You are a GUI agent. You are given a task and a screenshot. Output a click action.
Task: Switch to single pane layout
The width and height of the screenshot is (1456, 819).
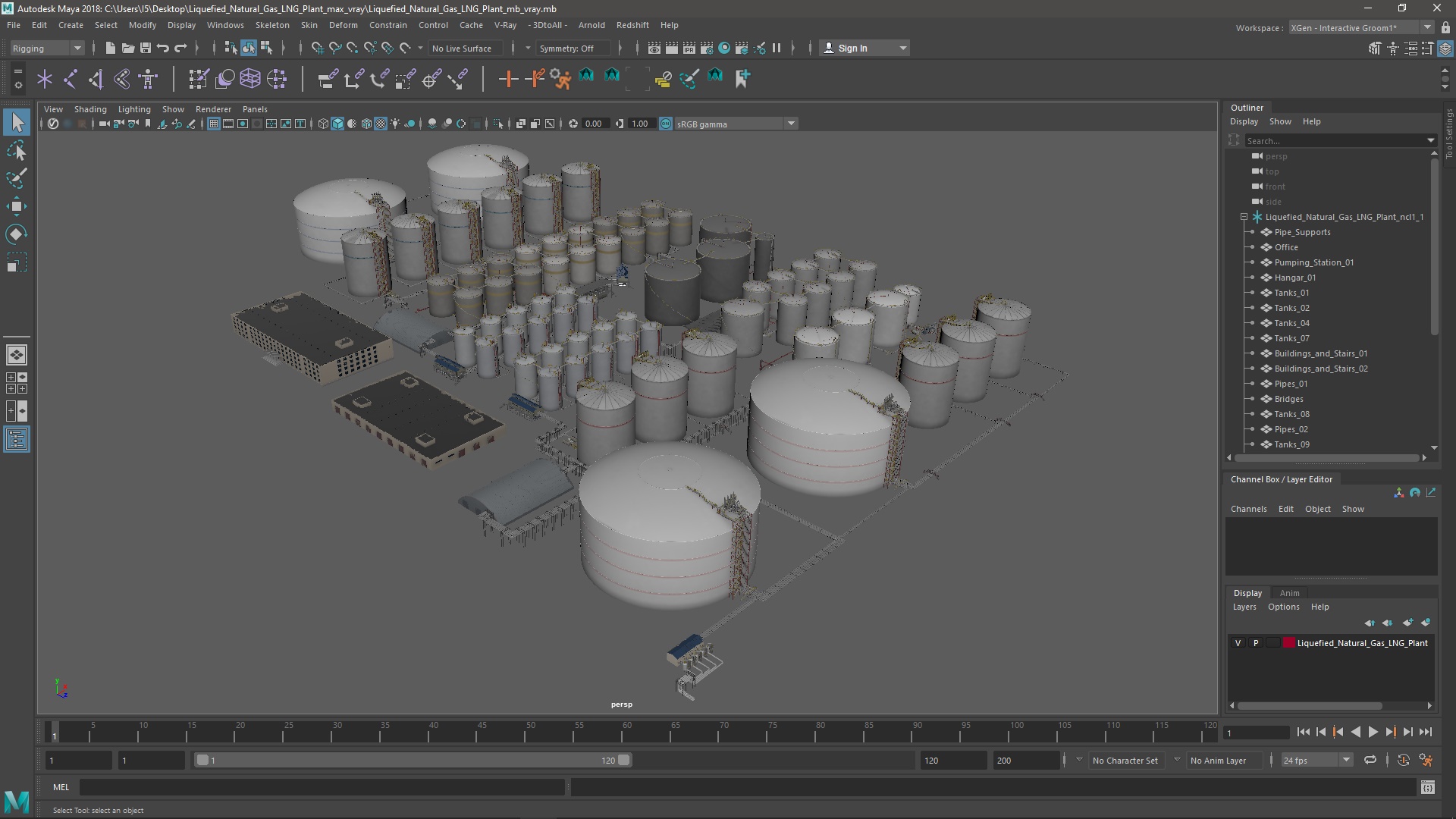click(x=17, y=355)
